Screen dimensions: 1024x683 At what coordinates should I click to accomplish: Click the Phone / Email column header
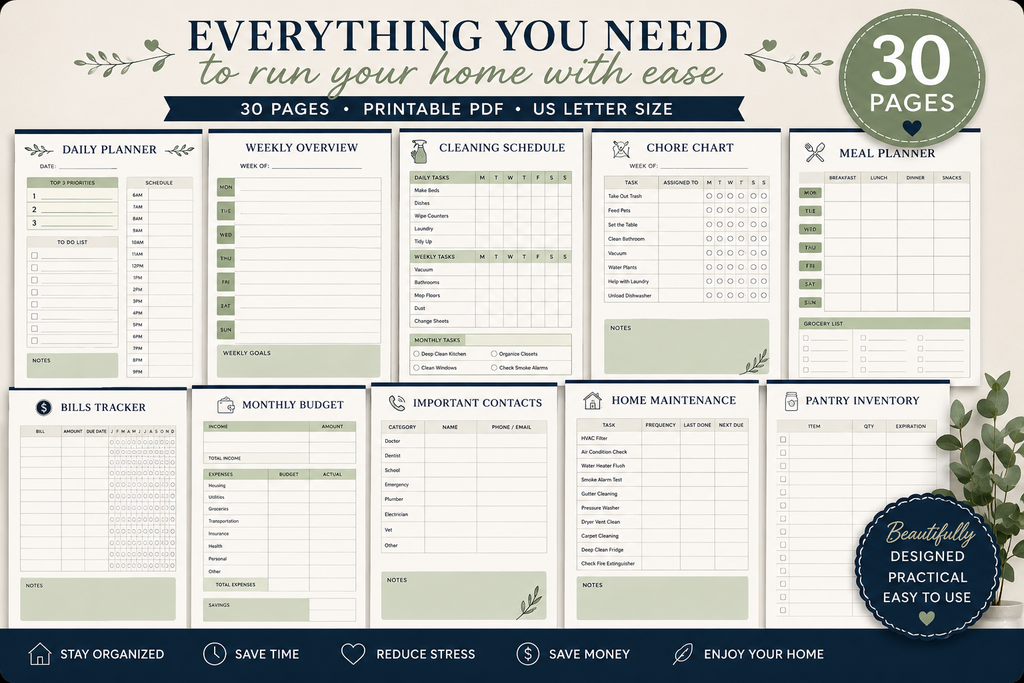[x=512, y=427]
